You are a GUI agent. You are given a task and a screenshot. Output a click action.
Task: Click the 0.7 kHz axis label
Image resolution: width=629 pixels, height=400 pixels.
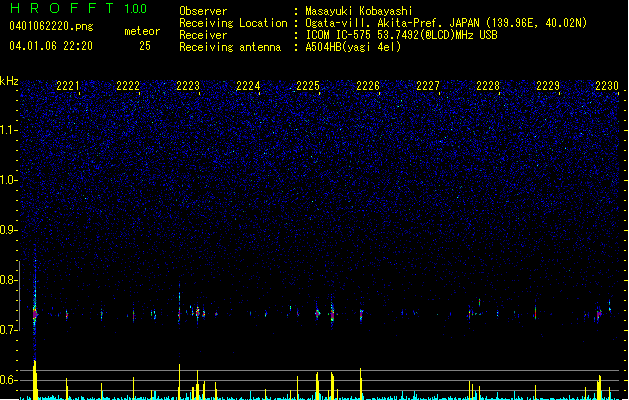coord(9,330)
